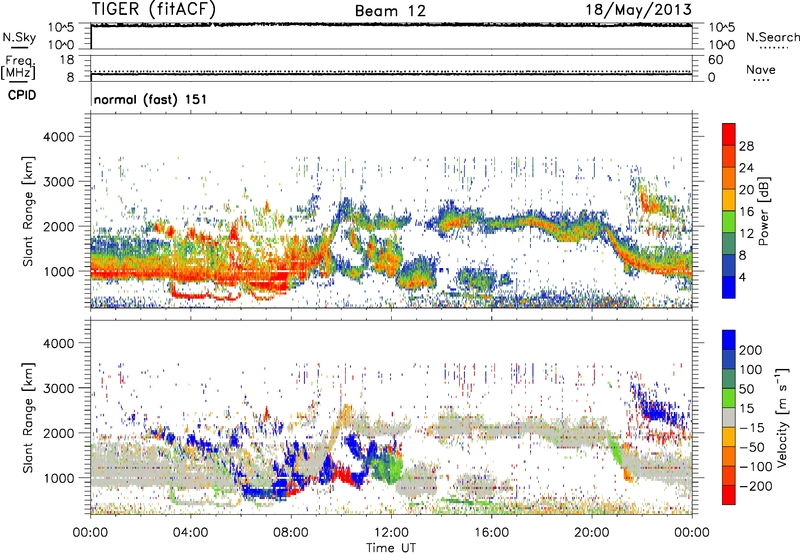Pick the red top segment of power colorbar
The width and height of the screenshot is (800, 554).
click(x=729, y=134)
